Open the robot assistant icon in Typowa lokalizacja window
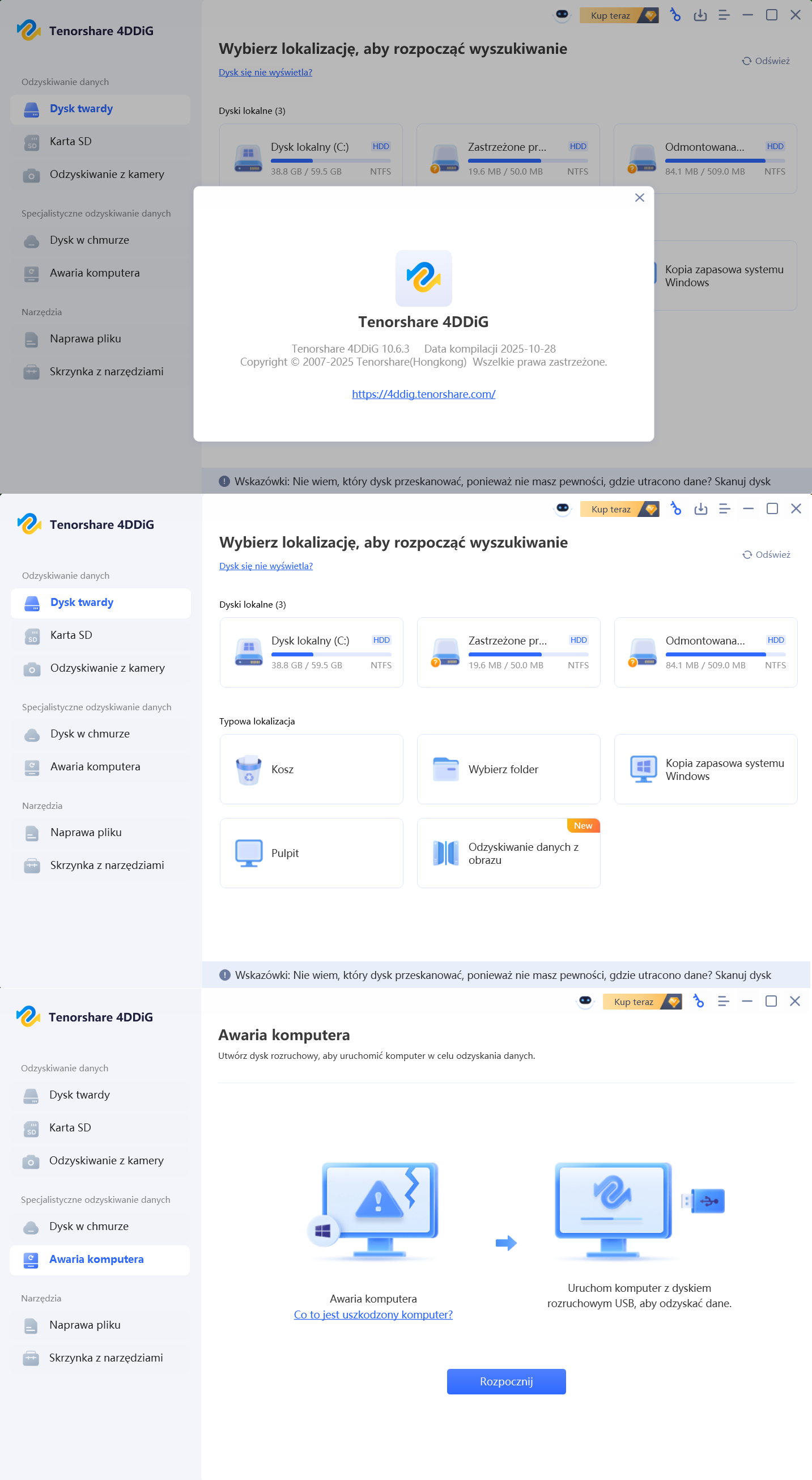The width and height of the screenshot is (812, 1480). pyautogui.click(x=562, y=508)
